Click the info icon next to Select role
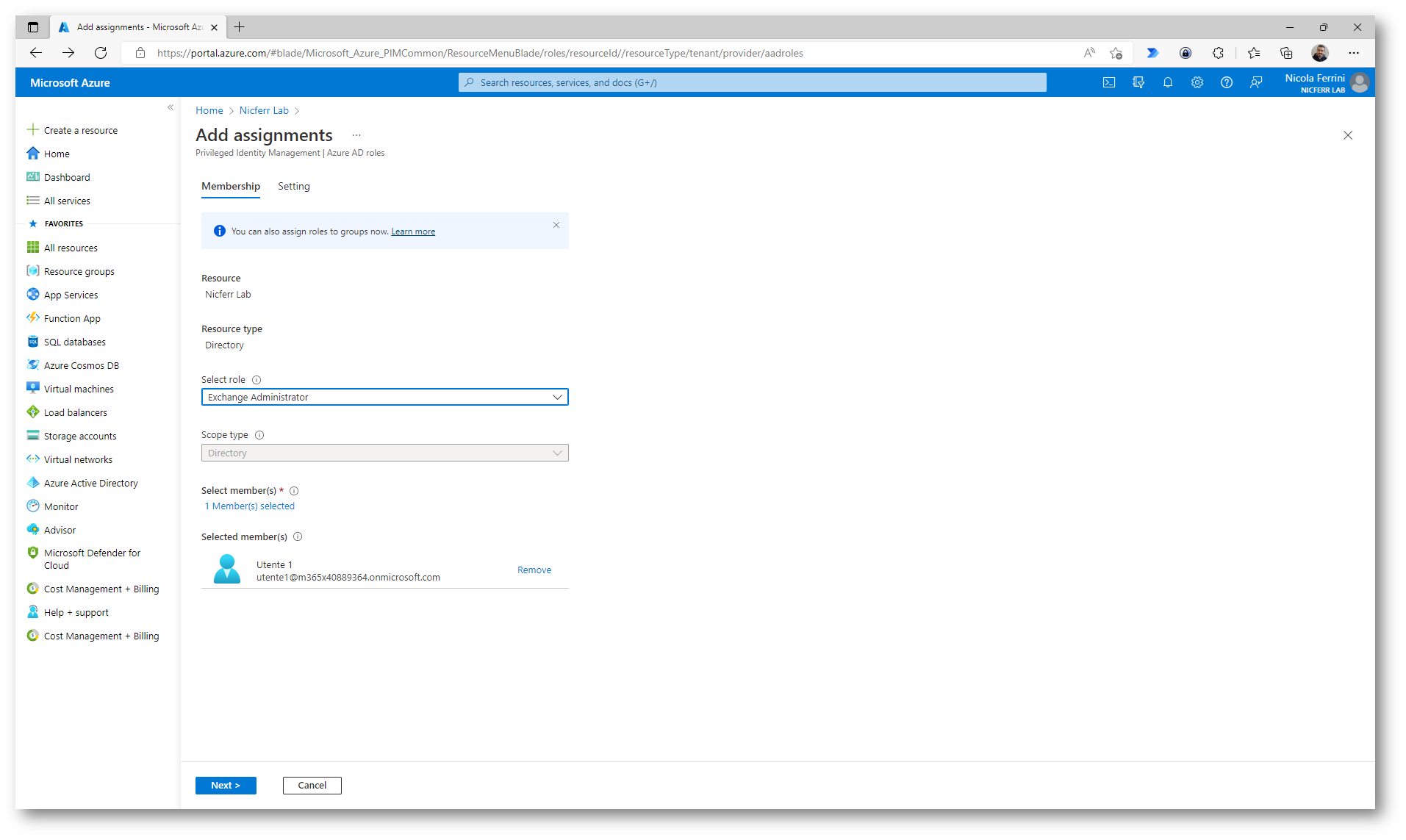The image size is (1406, 840). pos(257,380)
